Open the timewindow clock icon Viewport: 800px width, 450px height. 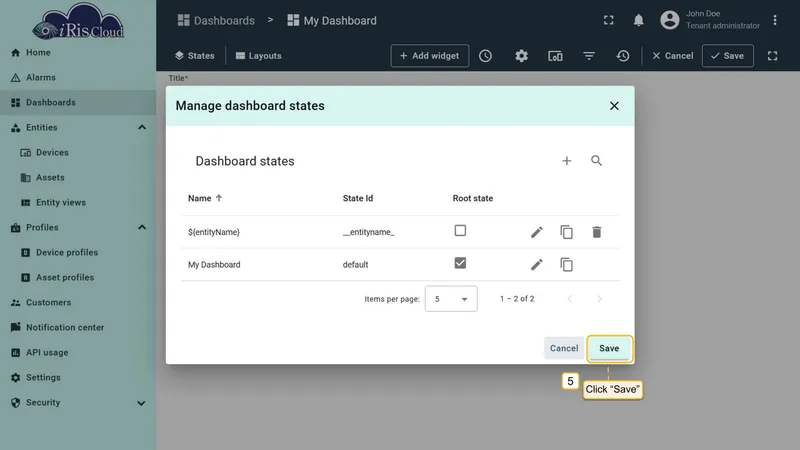point(485,56)
